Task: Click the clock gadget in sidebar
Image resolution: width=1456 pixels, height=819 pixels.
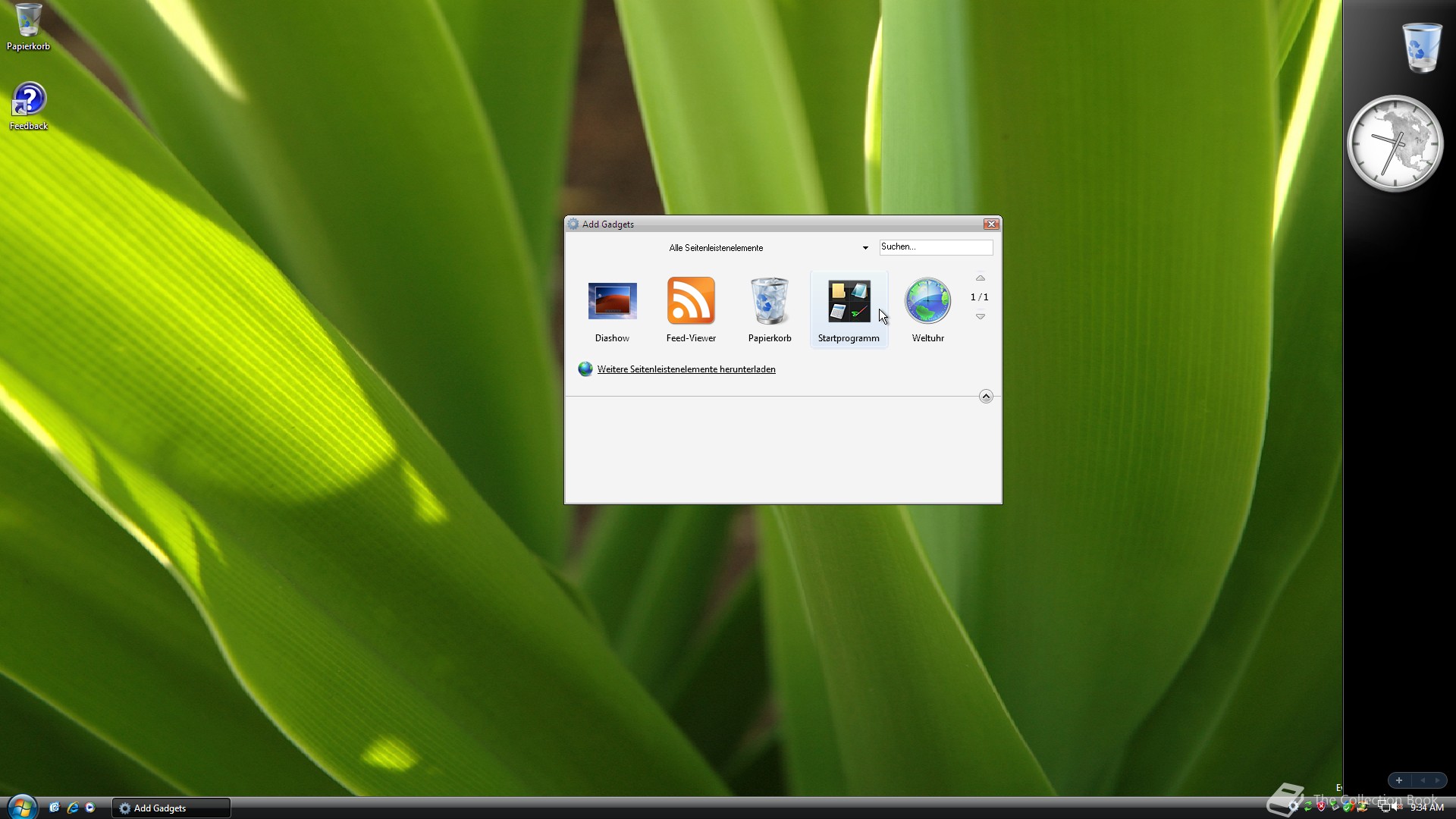Action: [1395, 143]
